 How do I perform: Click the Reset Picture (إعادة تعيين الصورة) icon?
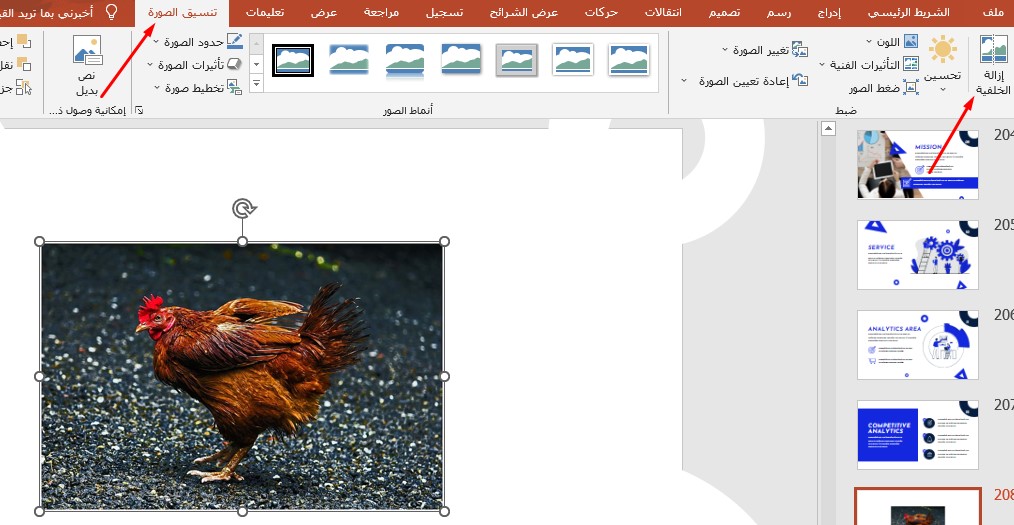(800, 81)
